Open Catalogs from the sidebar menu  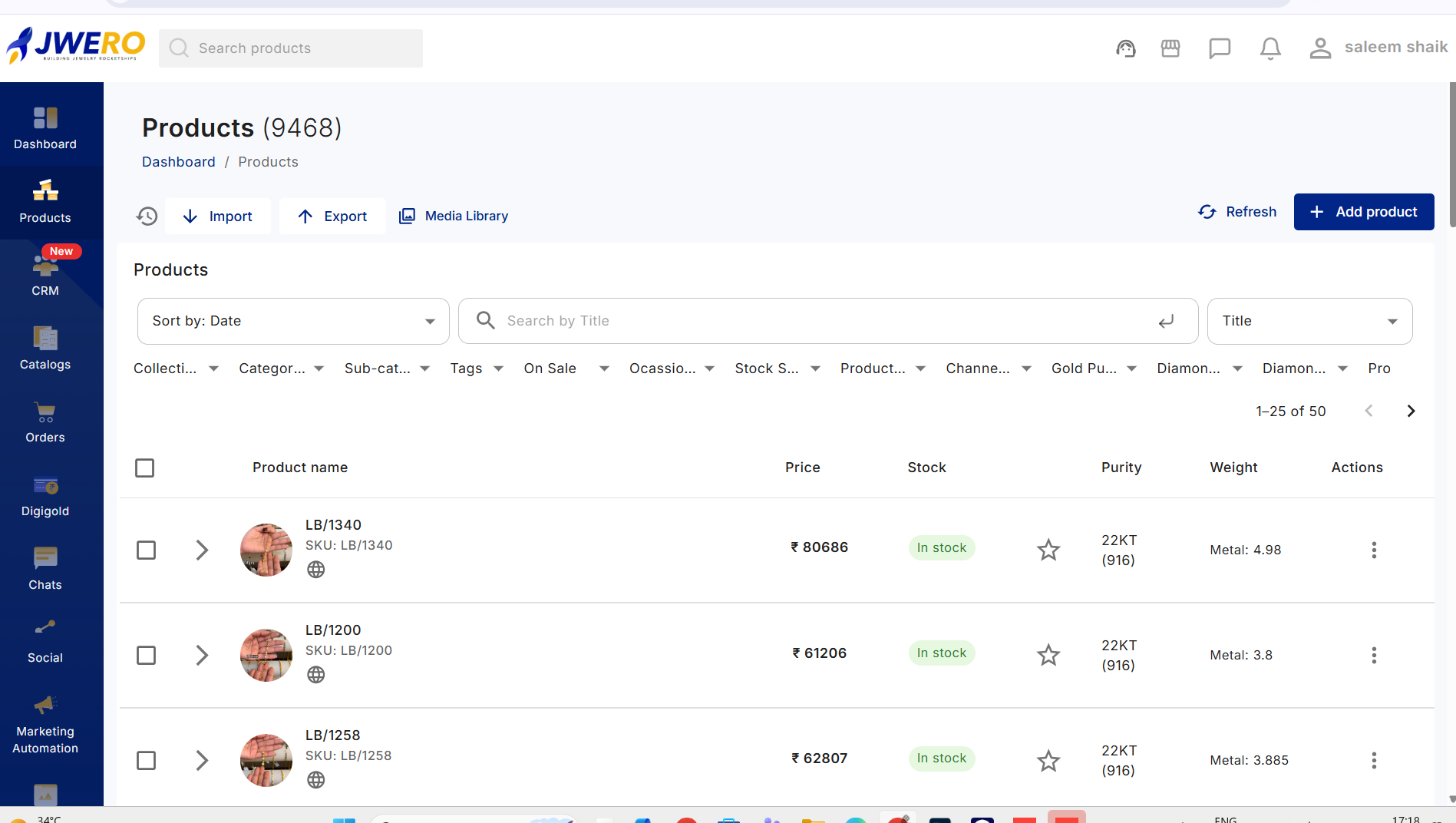coord(45,349)
